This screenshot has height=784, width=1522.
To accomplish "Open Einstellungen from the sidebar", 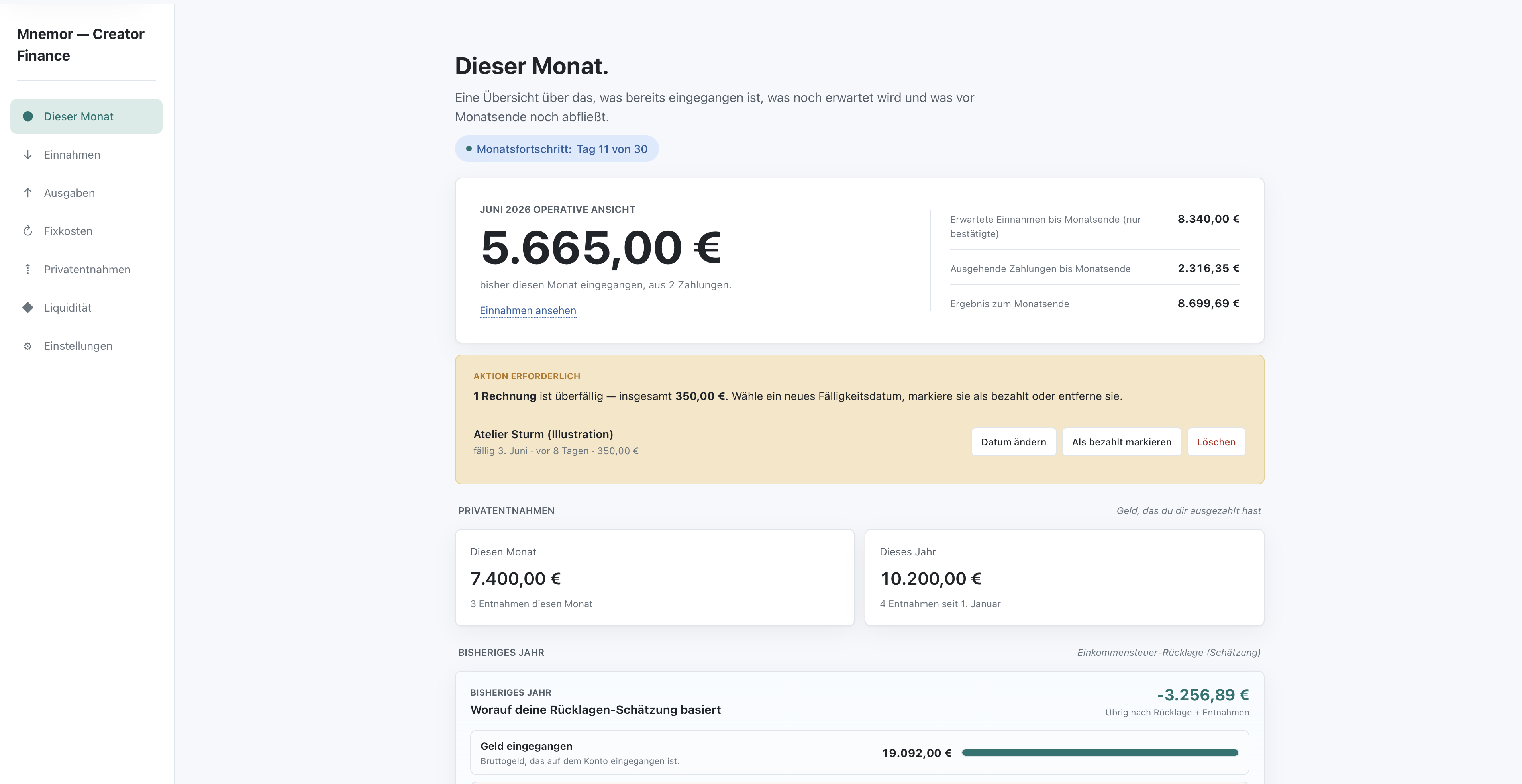I will (x=86, y=346).
